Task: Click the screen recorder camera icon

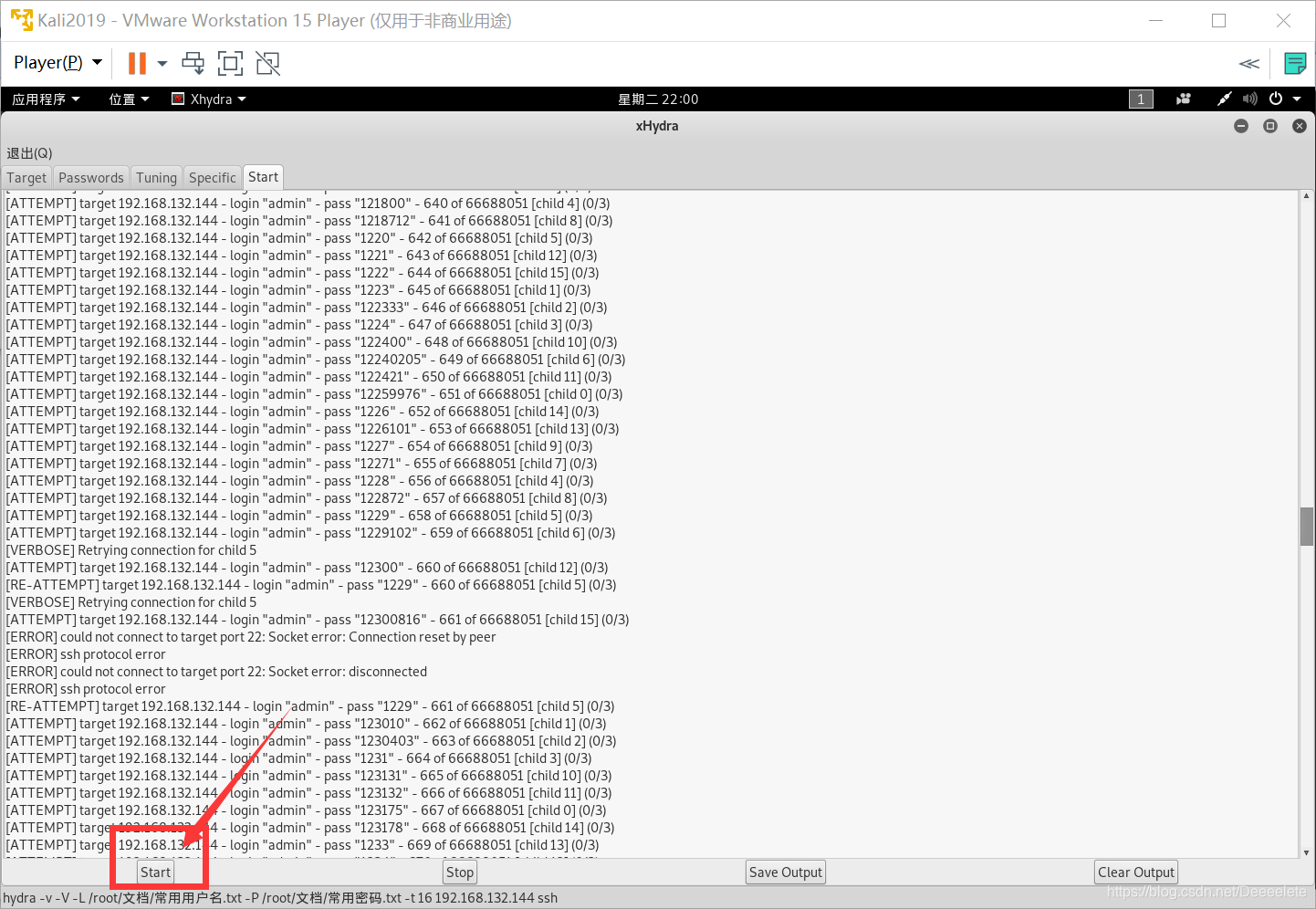Action: [x=1184, y=99]
